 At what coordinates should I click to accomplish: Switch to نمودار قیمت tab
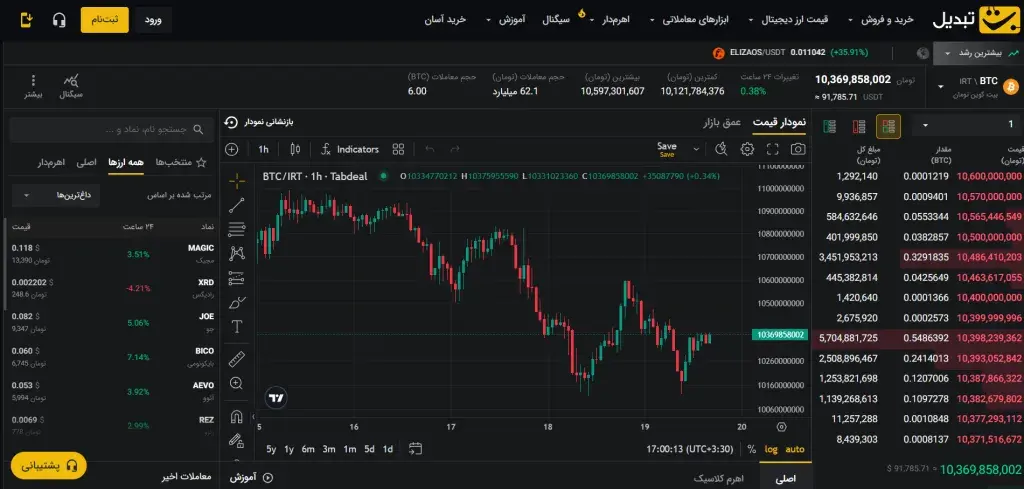[x=779, y=122]
